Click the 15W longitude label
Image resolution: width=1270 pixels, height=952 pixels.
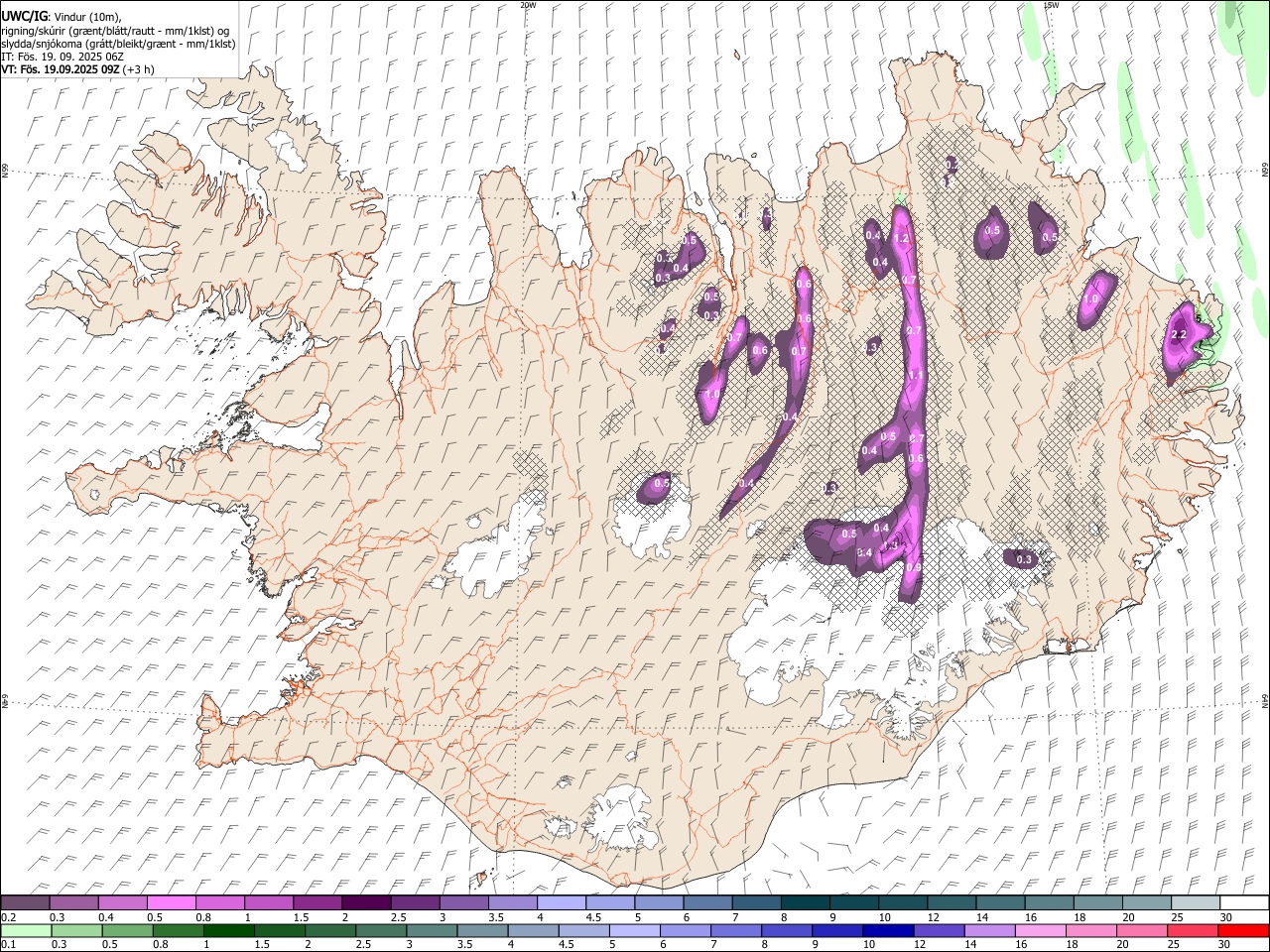1053,5
